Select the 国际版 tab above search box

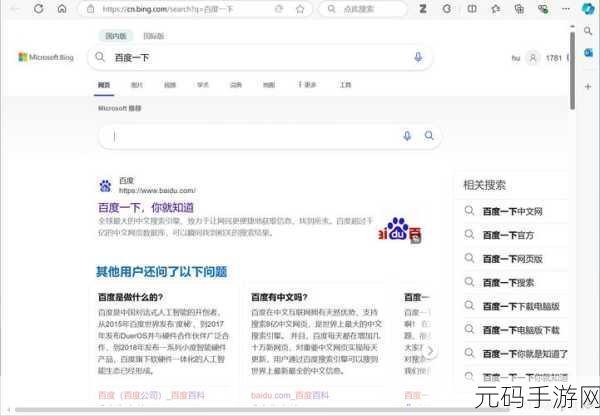[x=154, y=36]
